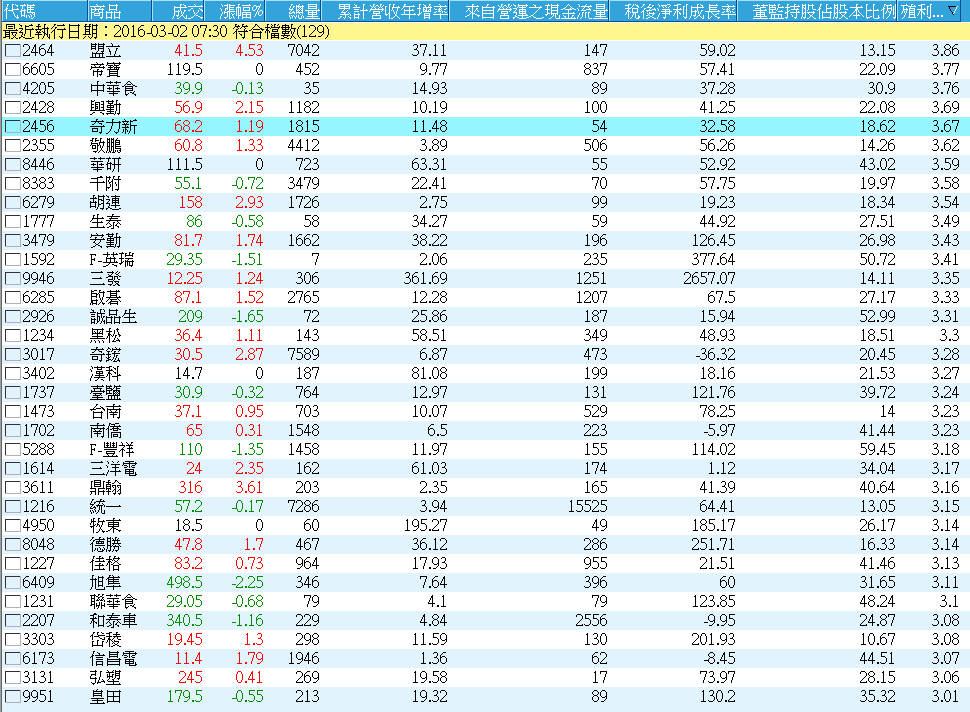Check the 9946 三發 row box
Image resolution: width=970 pixels, height=712 pixels.
point(12,279)
